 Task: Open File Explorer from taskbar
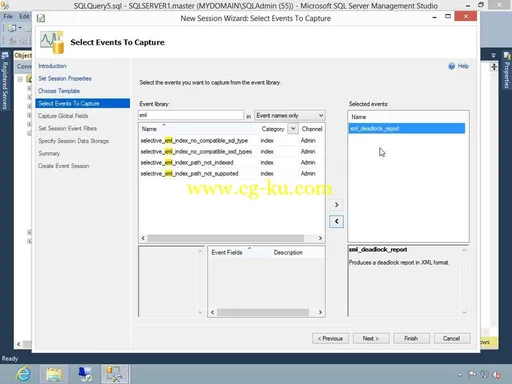(54, 374)
